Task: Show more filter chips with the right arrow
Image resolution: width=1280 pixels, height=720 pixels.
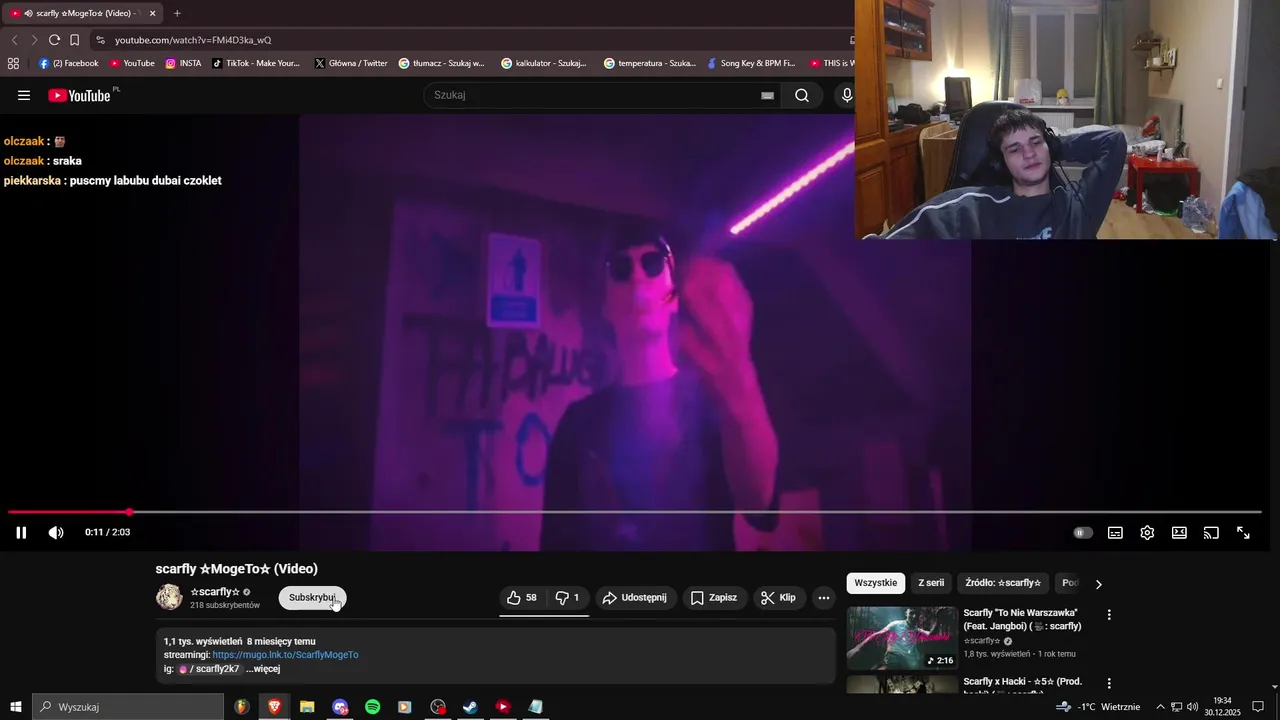Action: [1098, 584]
